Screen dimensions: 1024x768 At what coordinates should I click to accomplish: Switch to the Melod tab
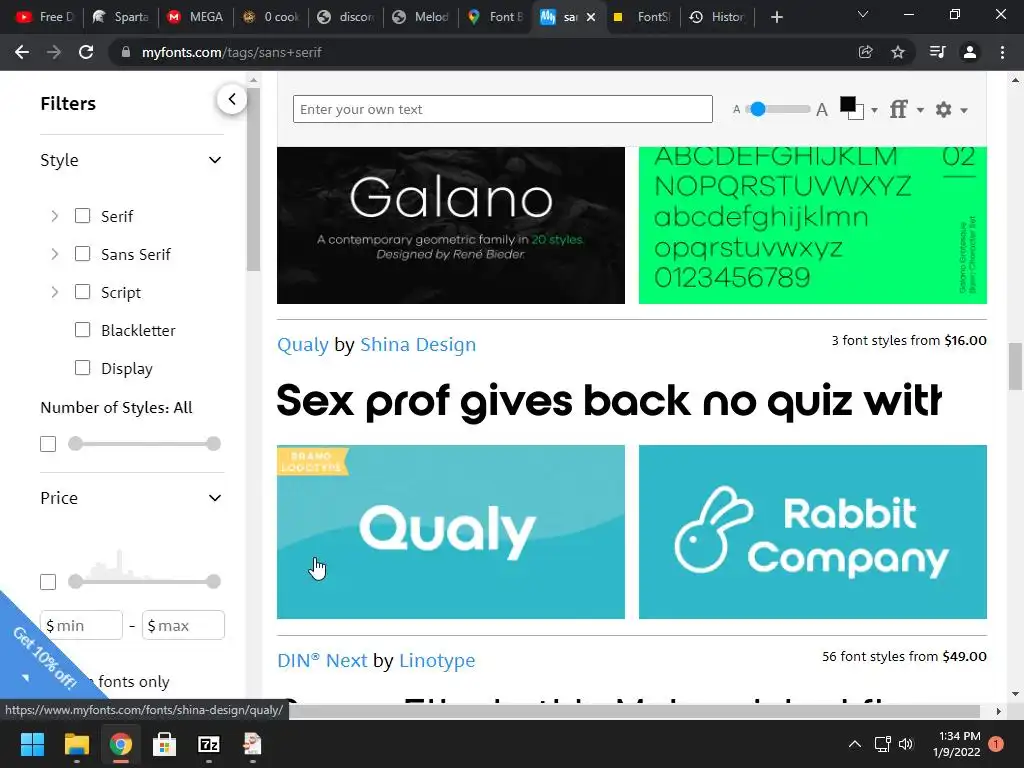[x=421, y=17]
